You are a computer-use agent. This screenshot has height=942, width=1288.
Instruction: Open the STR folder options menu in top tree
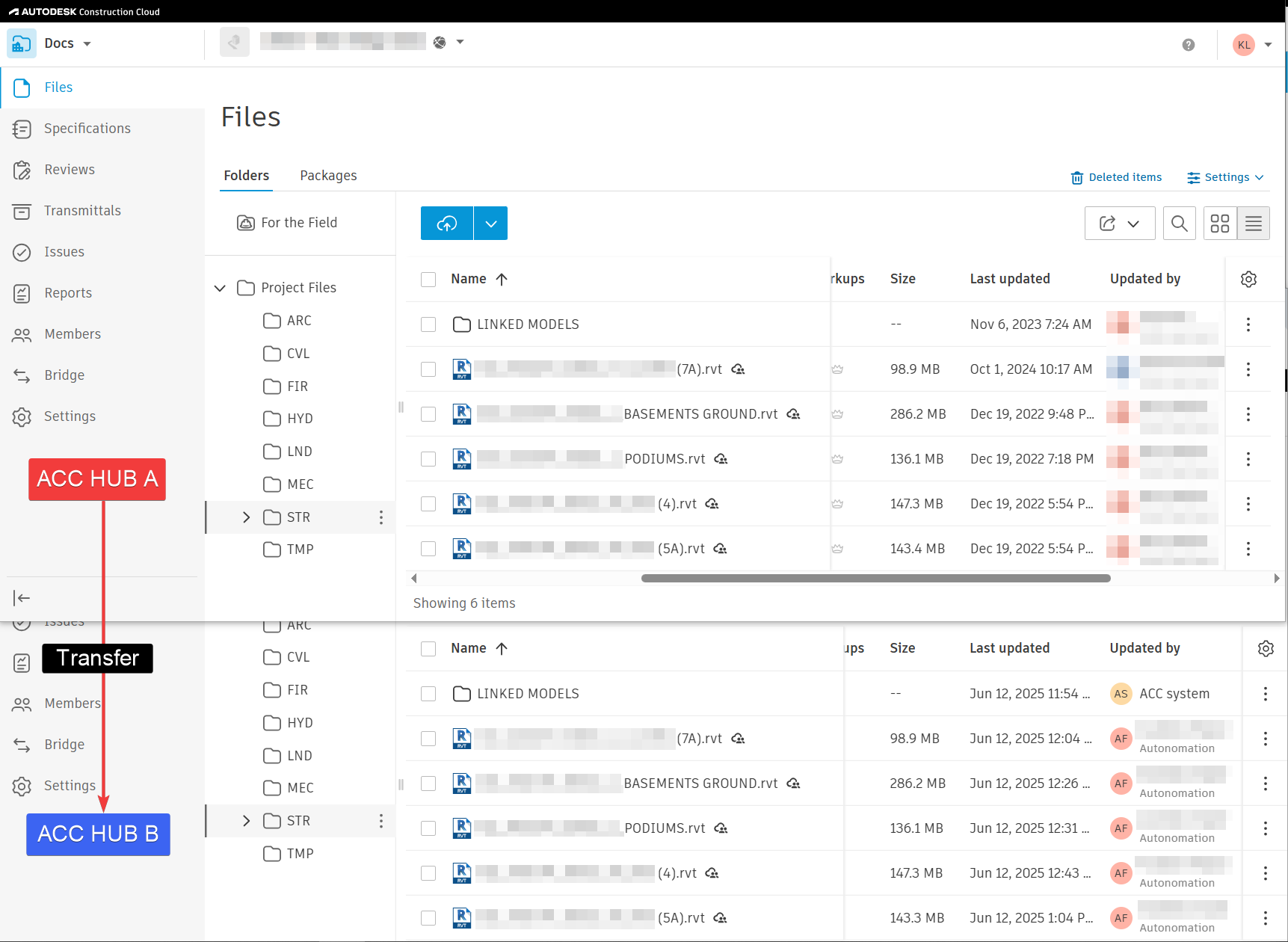pyautogui.click(x=381, y=517)
